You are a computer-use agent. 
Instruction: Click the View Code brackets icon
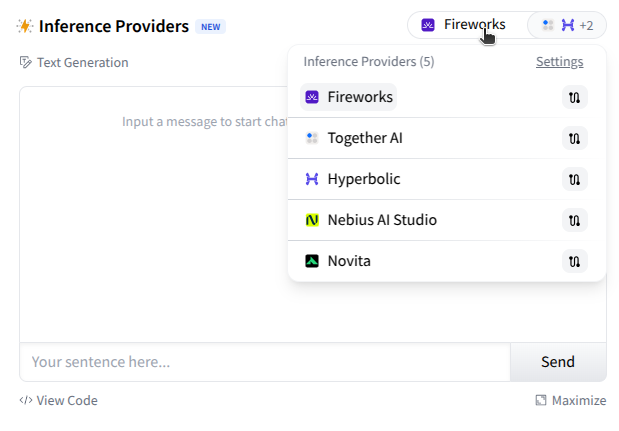[26, 400]
